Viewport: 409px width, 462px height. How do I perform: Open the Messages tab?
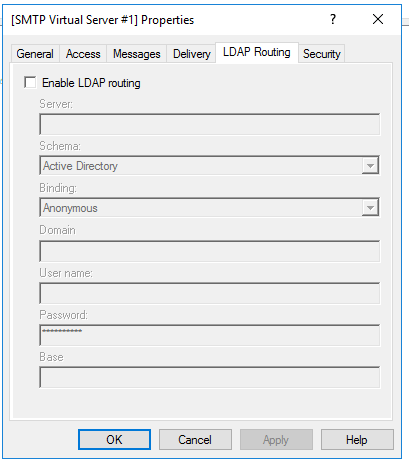(x=137, y=54)
